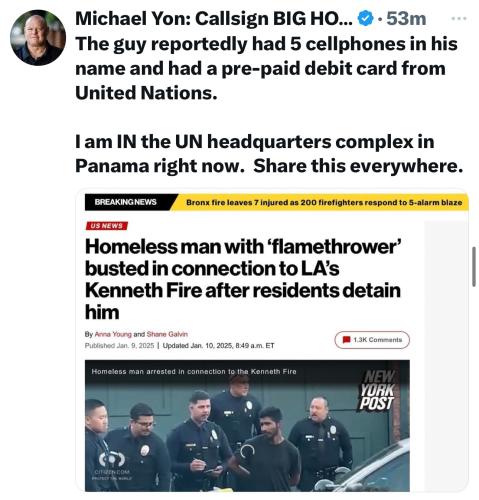Image resolution: width=479 pixels, height=500 pixels.
Task: Open the Bronx fire breaking headline
Action: pyautogui.click(x=324, y=202)
